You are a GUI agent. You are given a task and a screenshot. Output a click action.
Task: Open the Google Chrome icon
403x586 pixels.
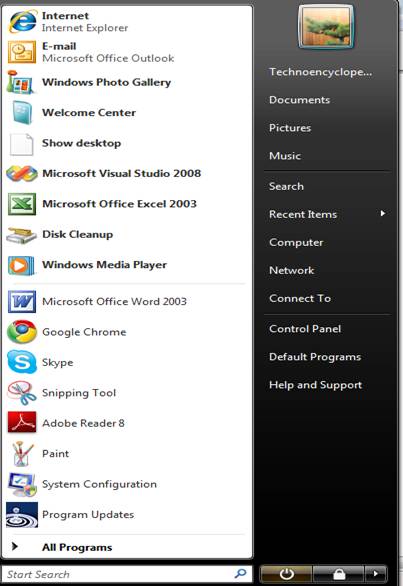[22, 331]
